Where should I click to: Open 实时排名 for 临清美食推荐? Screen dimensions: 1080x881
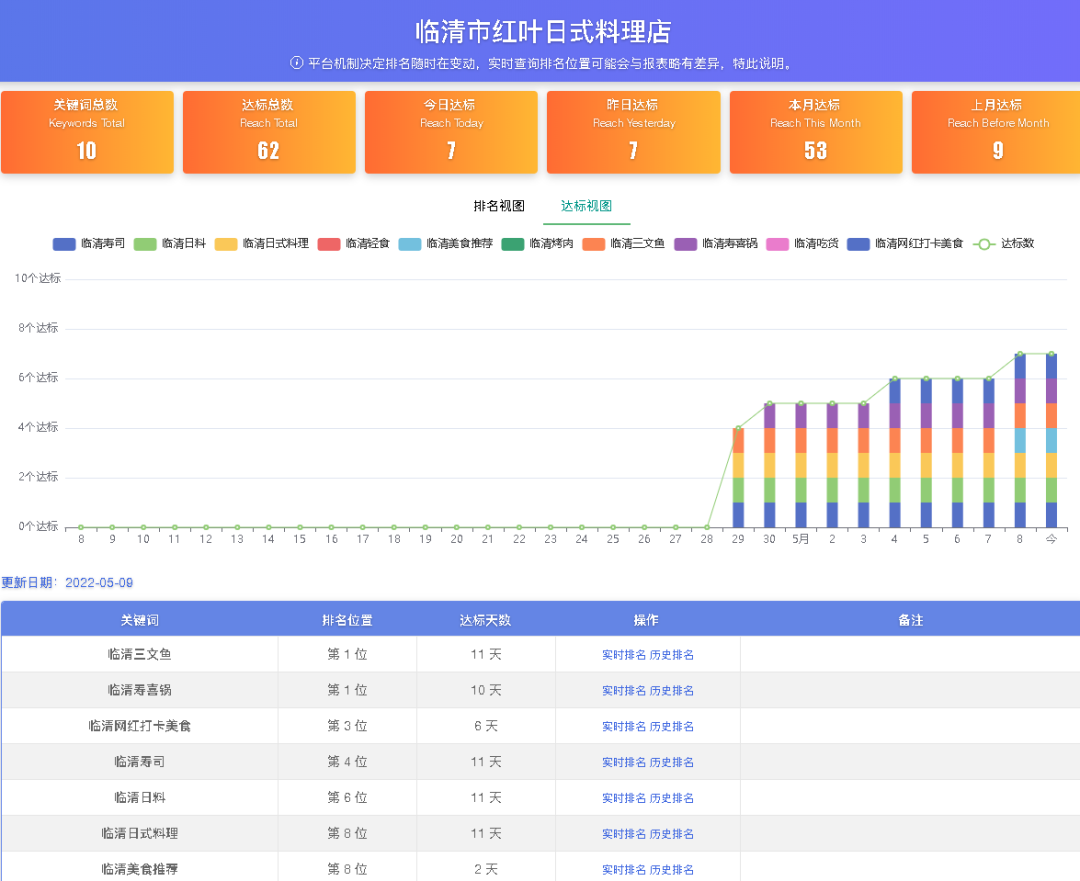click(x=624, y=870)
